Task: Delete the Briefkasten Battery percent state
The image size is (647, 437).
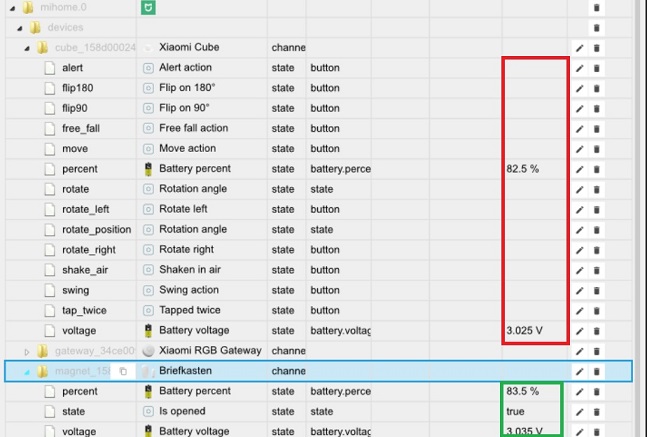Action: [x=597, y=392]
